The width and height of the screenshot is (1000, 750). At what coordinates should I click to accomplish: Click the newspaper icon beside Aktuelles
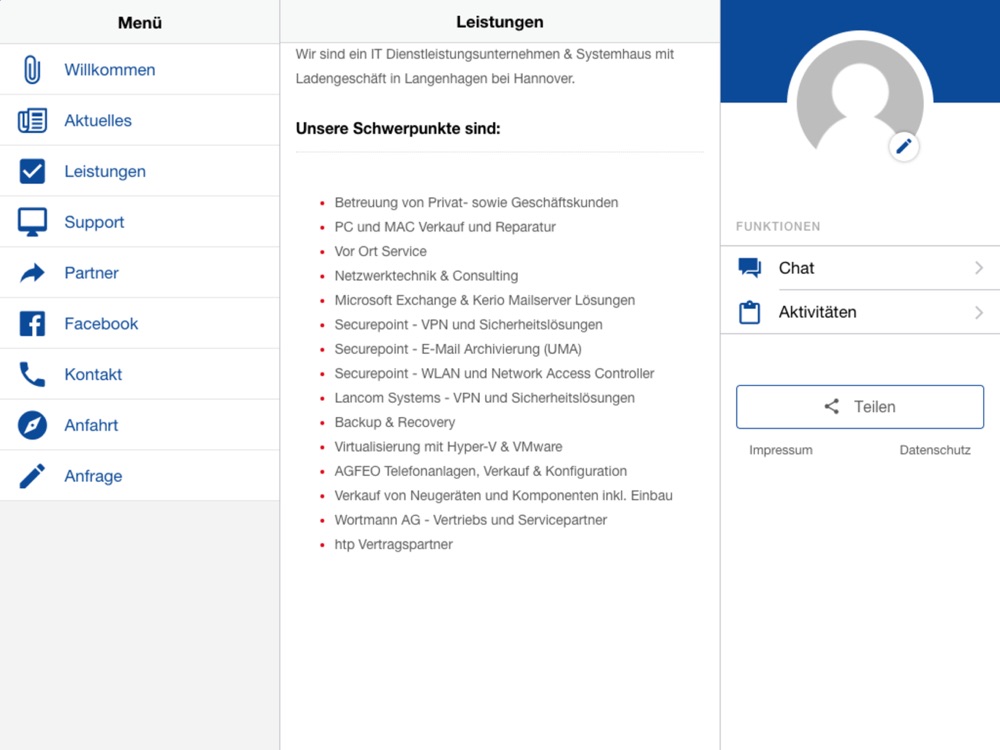[32, 121]
